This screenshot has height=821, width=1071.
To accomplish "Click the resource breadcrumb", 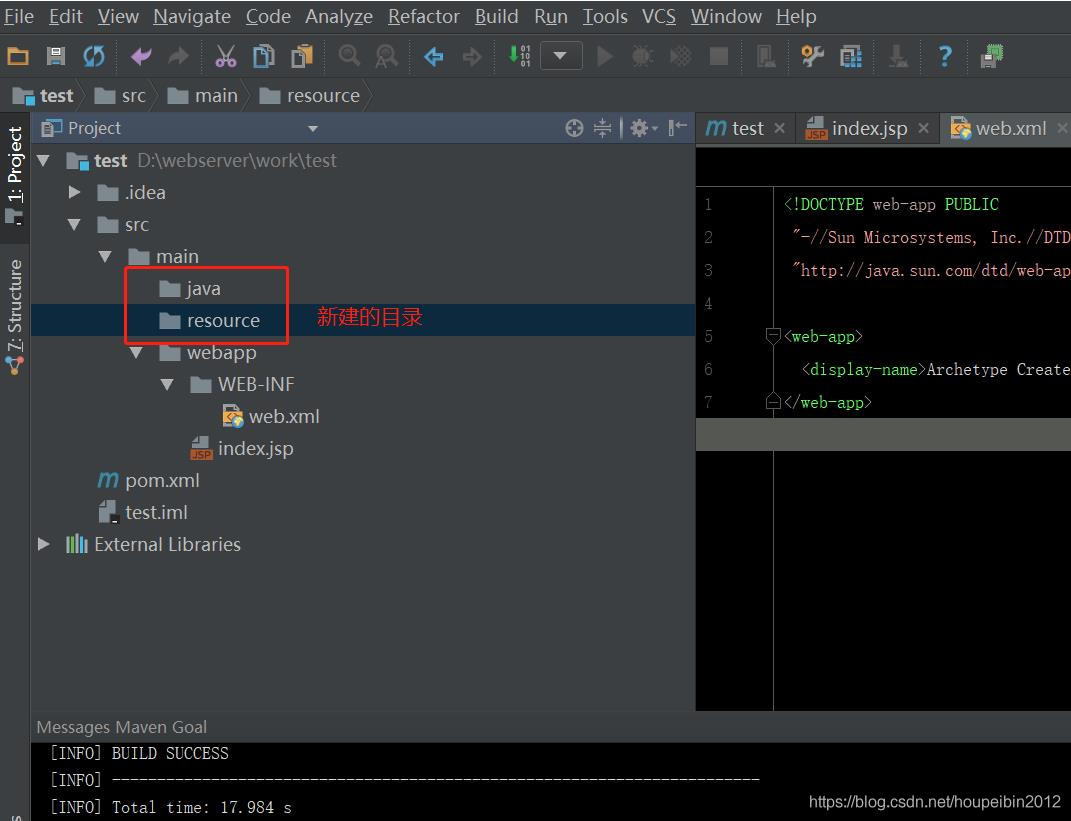I will [x=310, y=96].
